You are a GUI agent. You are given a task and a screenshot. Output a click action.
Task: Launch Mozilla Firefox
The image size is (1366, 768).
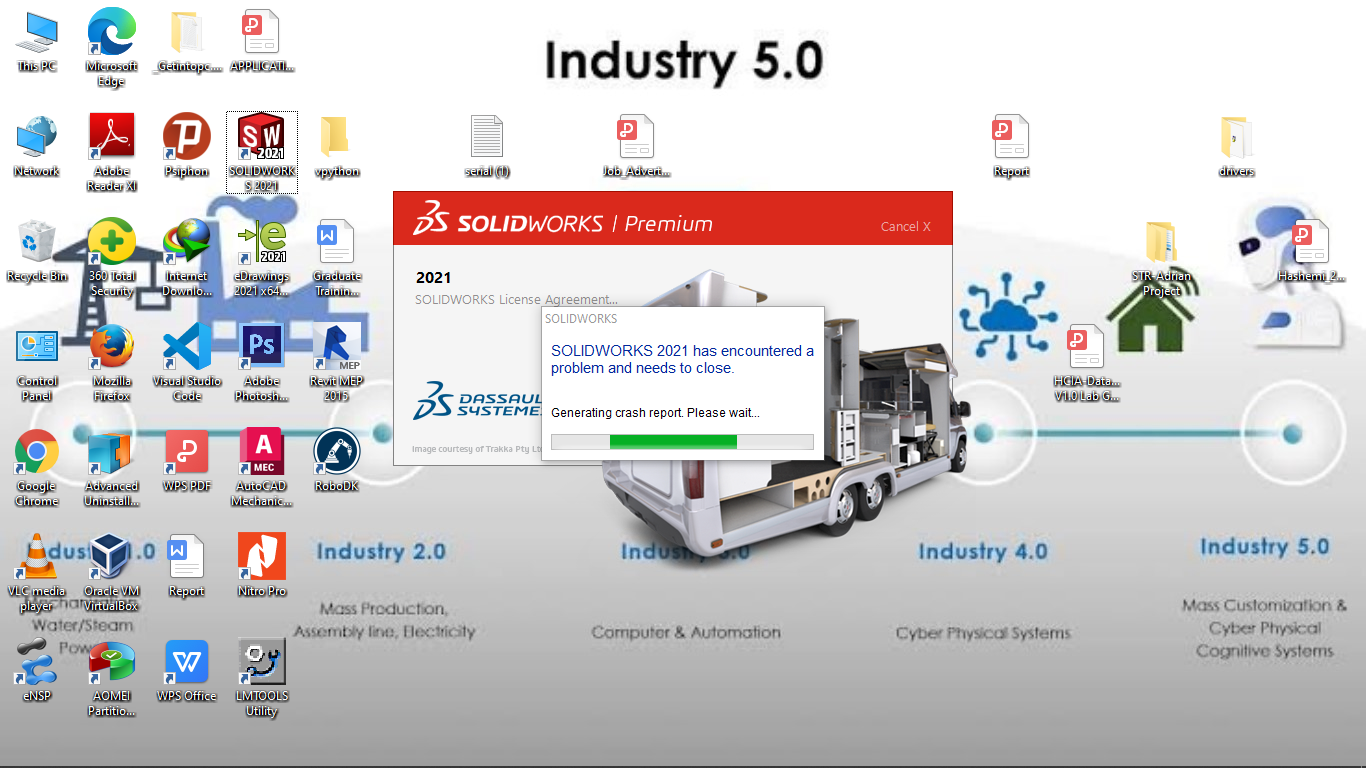pyautogui.click(x=111, y=362)
